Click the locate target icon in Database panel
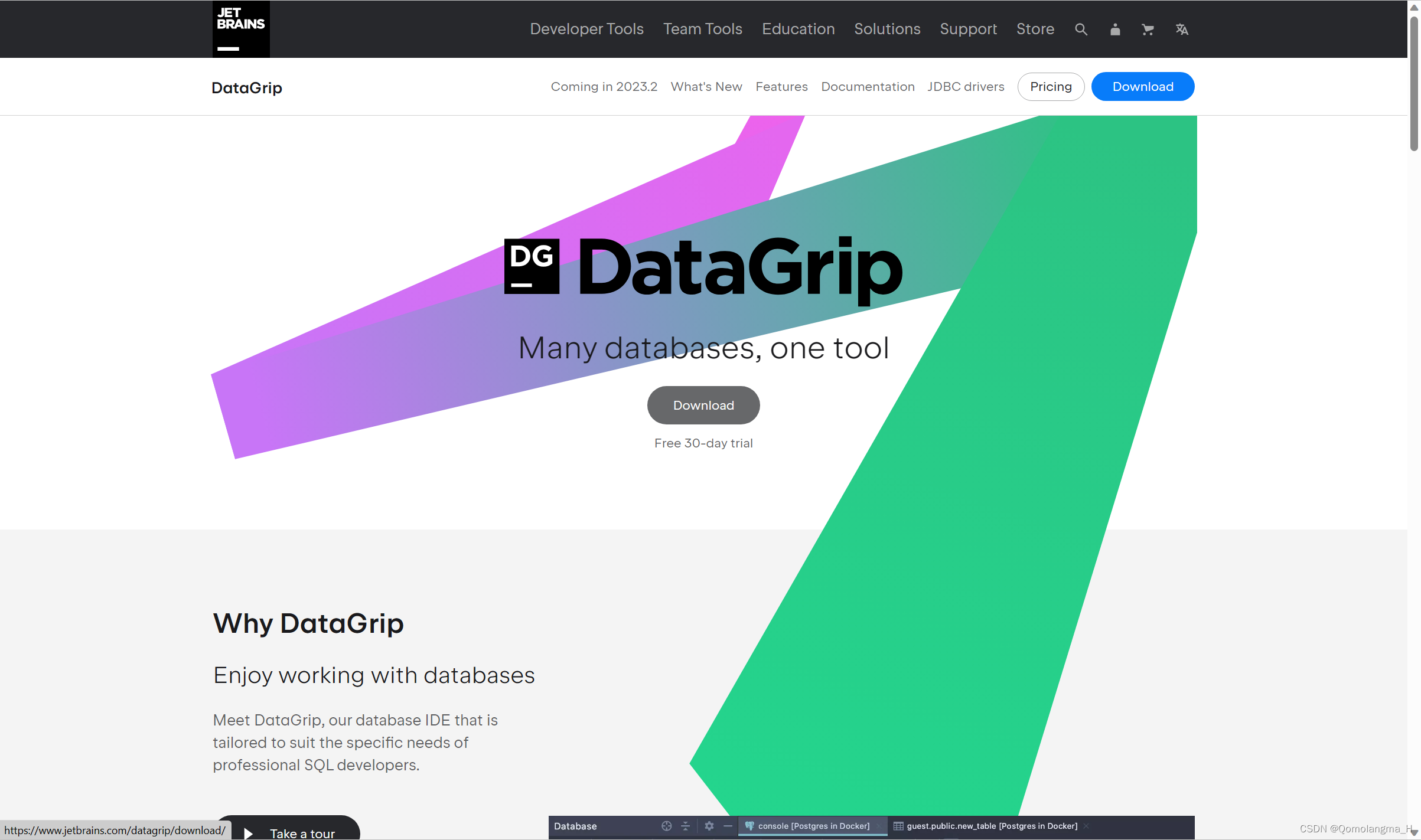This screenshot has width=1421, height=840. click(x=666, y=826)
